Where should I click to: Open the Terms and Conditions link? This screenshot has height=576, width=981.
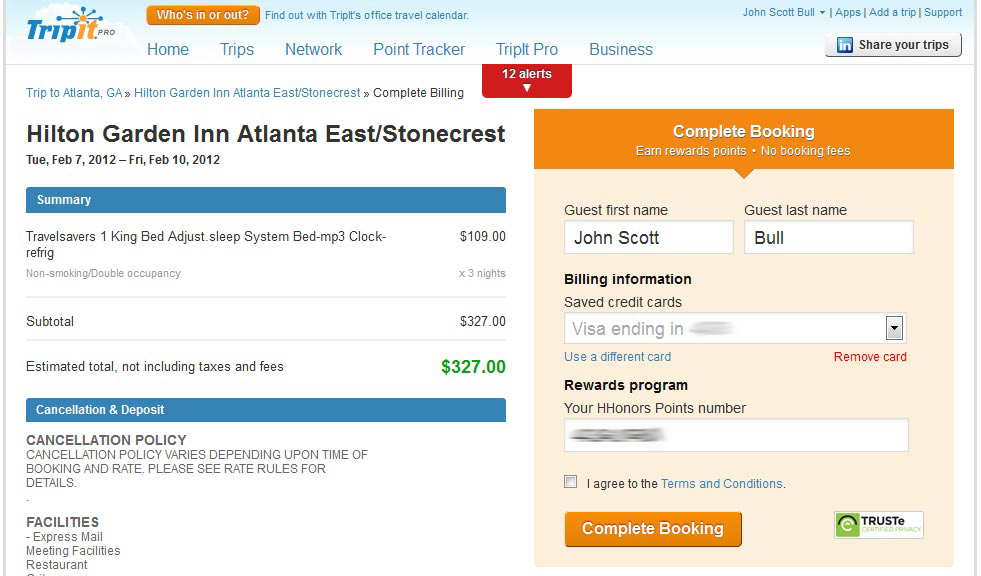tap(721, 484)
